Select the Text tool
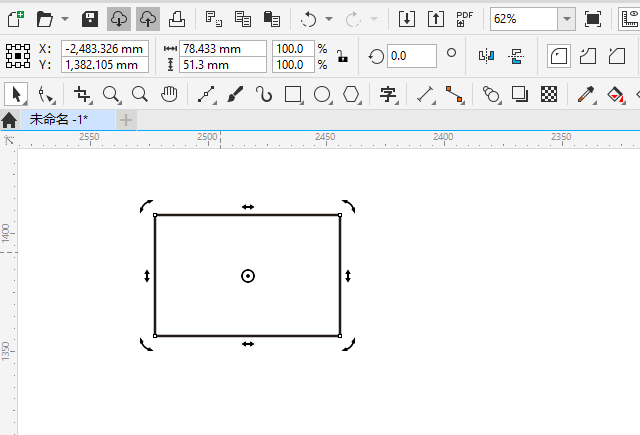The width and height of the screenshot is (640, 435). pos(388,95)
